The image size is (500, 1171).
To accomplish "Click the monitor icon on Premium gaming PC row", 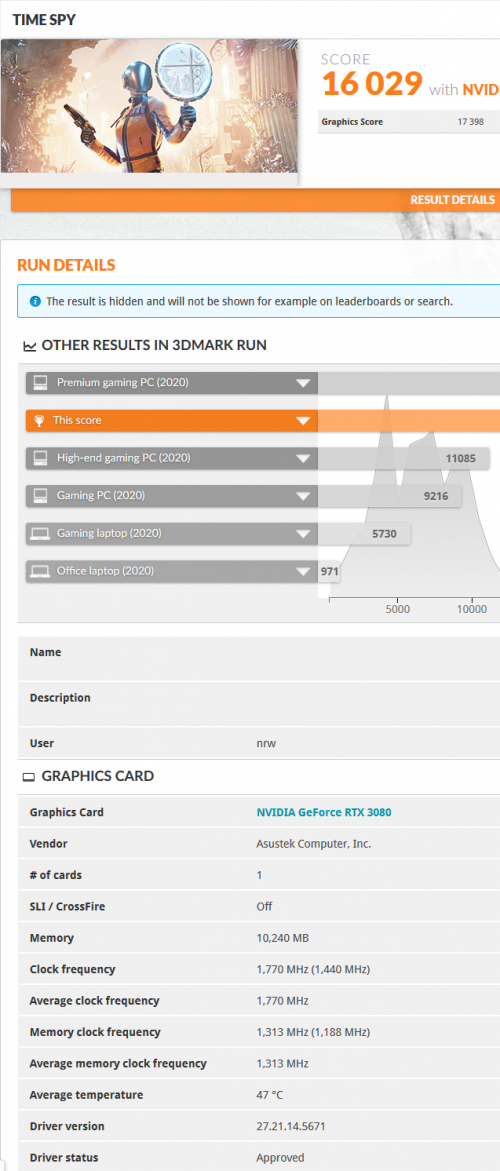I will click(x=40, y=383).
